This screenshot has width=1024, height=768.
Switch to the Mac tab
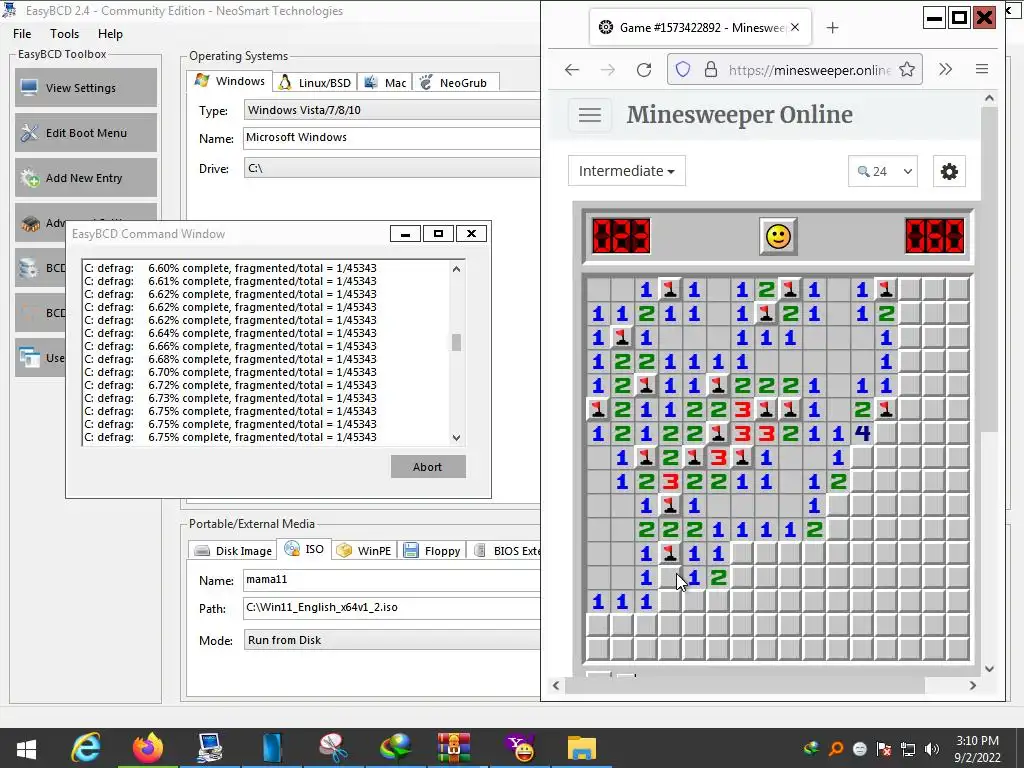click(x=385, y=83)
